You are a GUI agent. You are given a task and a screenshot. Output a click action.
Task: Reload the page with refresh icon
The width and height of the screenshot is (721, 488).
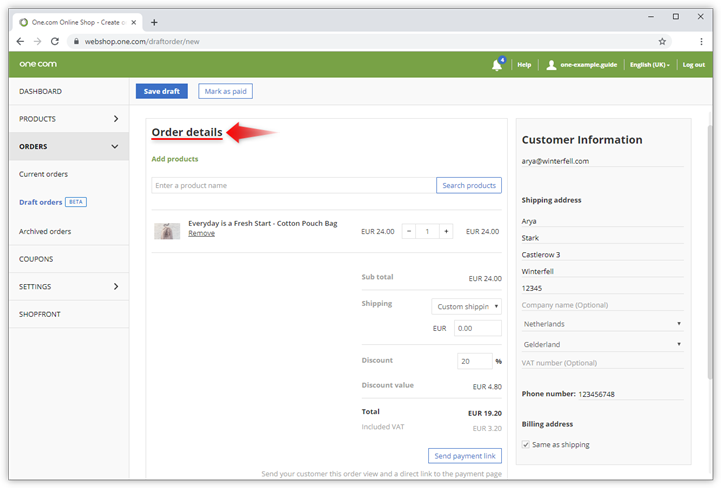coord(55,41)
